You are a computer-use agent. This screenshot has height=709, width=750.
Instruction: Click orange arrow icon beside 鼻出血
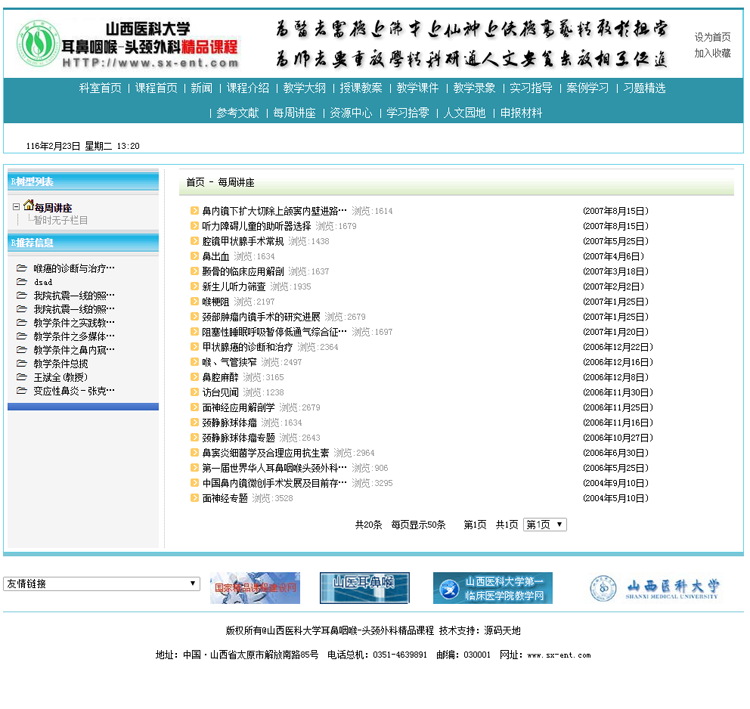pyautogui.click(x=194, y=256)
